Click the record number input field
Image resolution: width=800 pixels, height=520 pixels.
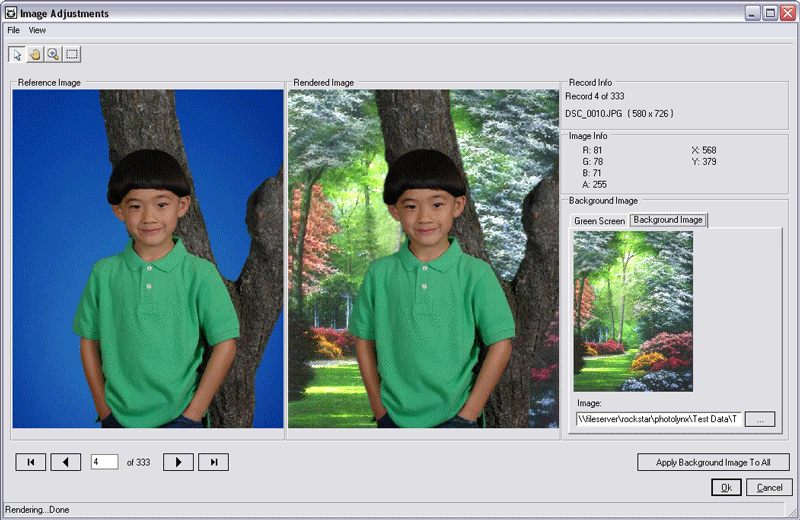point(104,462)
